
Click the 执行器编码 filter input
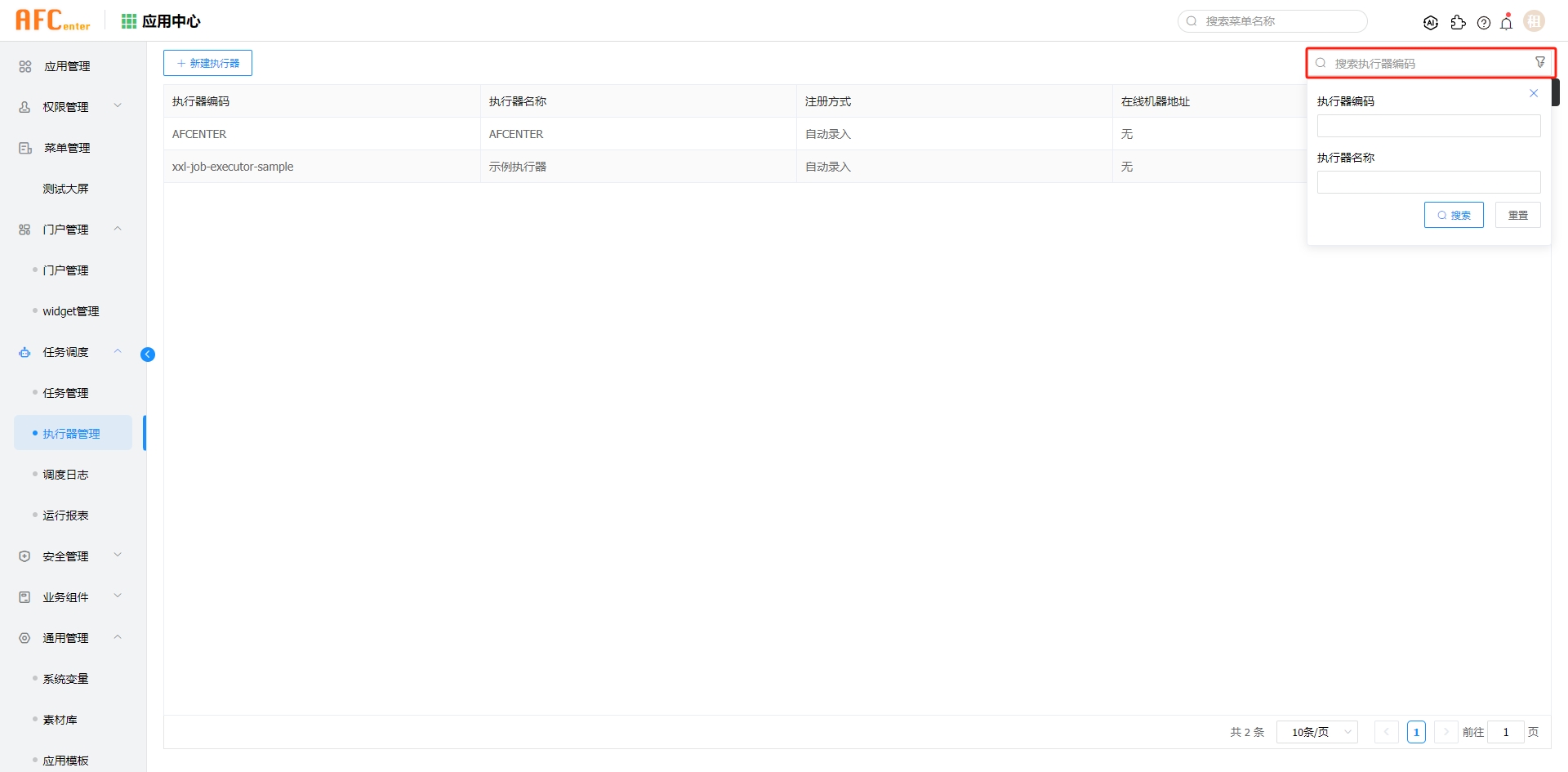1428,126
